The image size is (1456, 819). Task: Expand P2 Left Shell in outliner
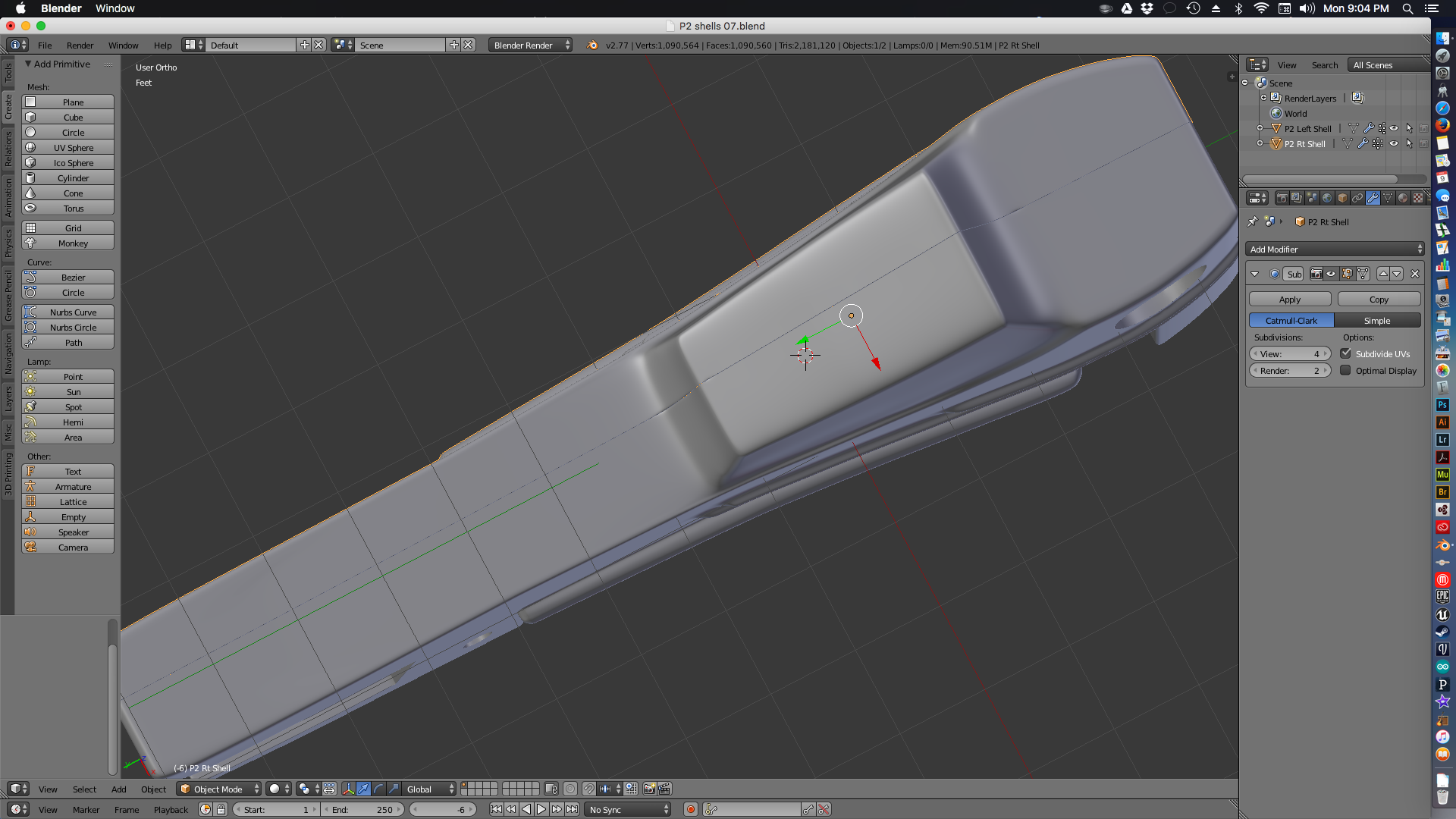1260,129
